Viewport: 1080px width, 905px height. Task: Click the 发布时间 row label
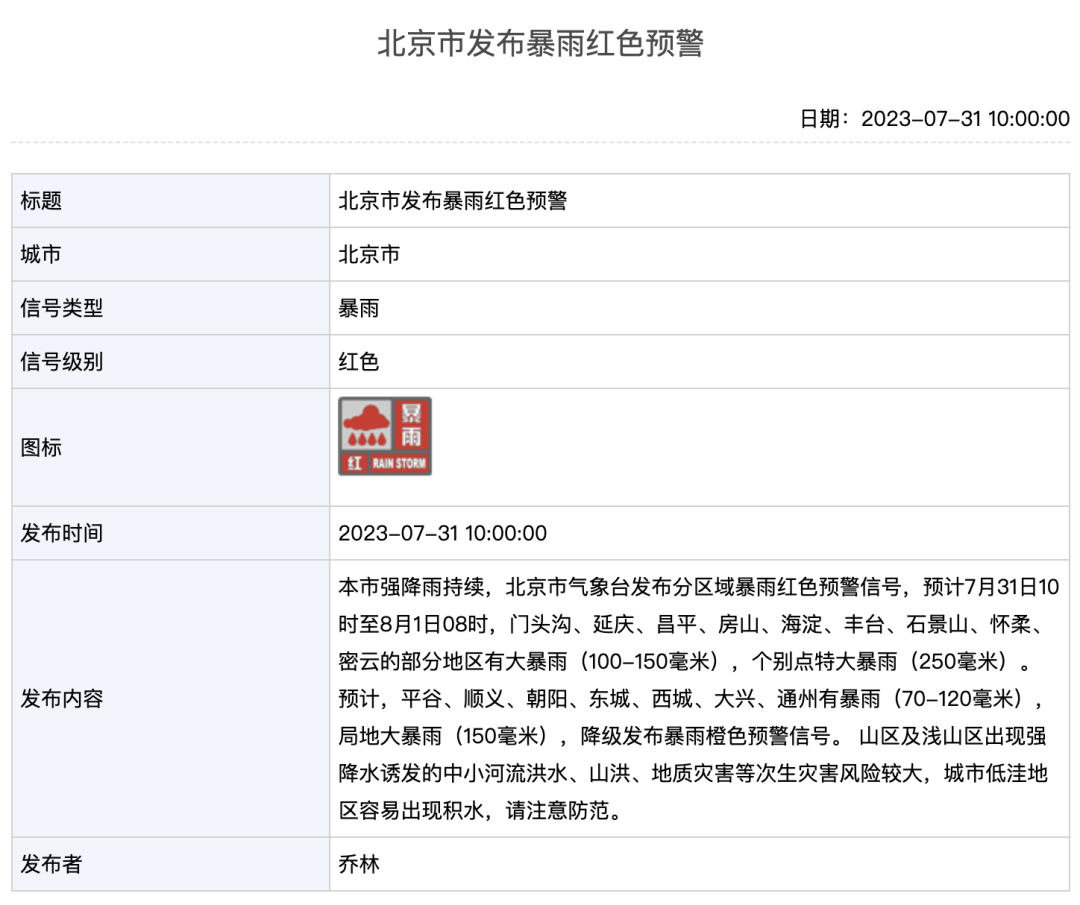click(61, 533)
